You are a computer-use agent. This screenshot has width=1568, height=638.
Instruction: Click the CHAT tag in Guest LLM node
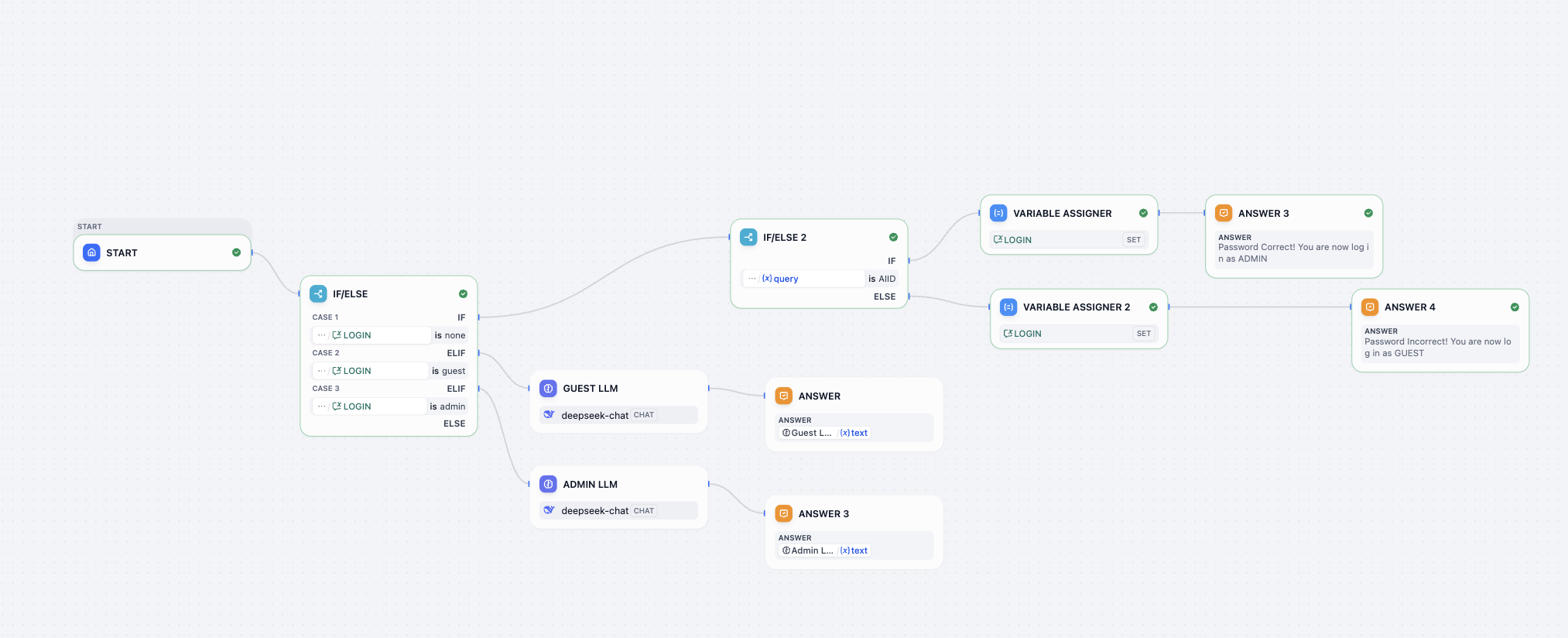coord(643,415)
